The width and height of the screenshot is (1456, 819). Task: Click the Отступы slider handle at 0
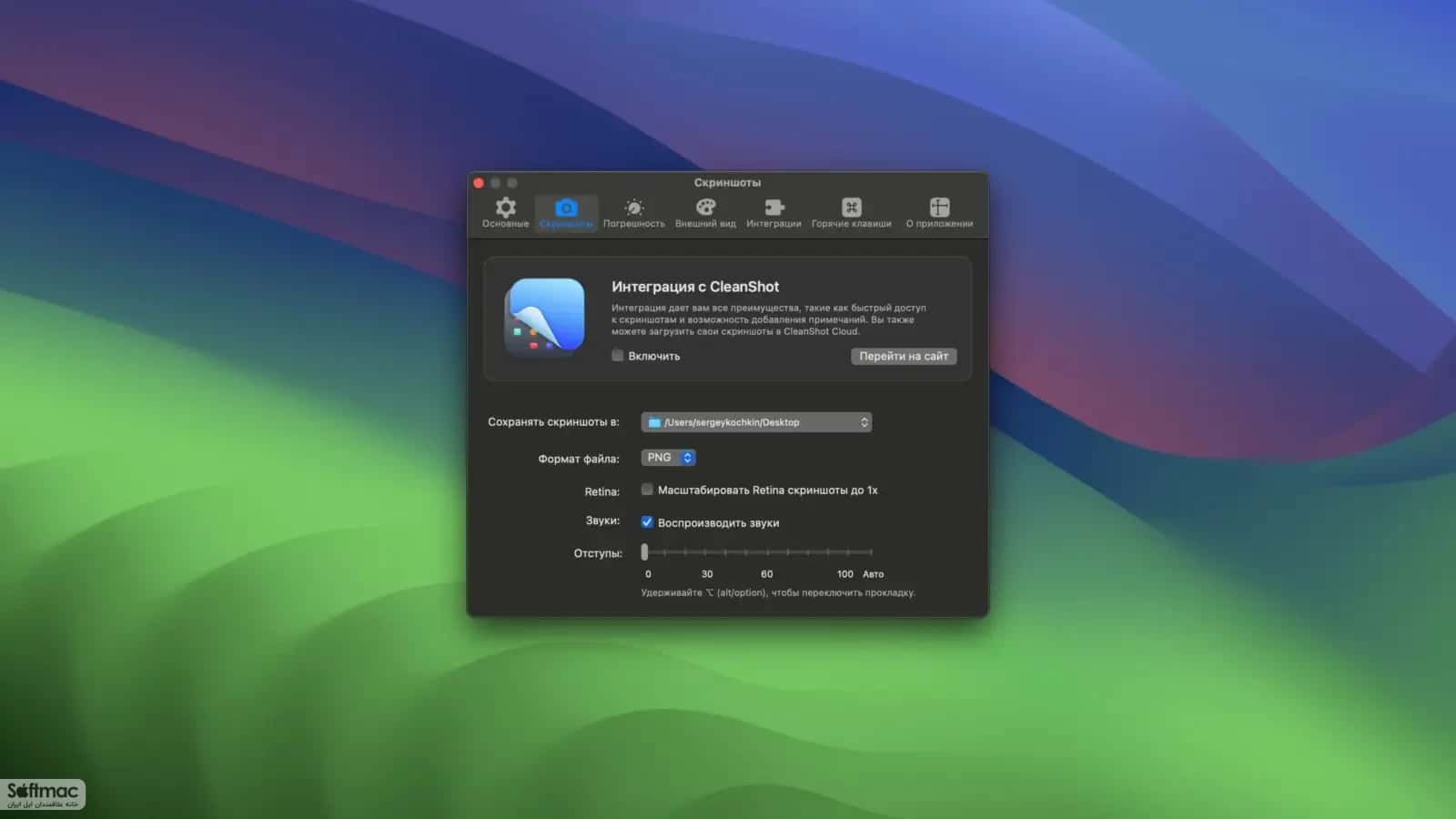(x=644, y=551)
